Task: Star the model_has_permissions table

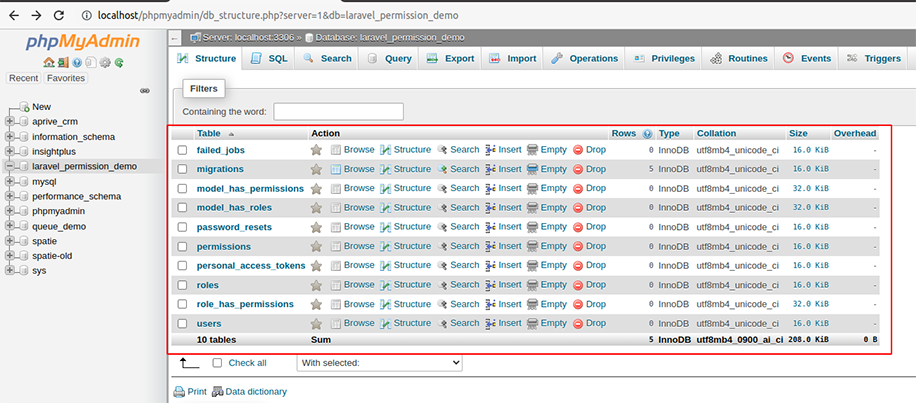Action: pos(316,189)
